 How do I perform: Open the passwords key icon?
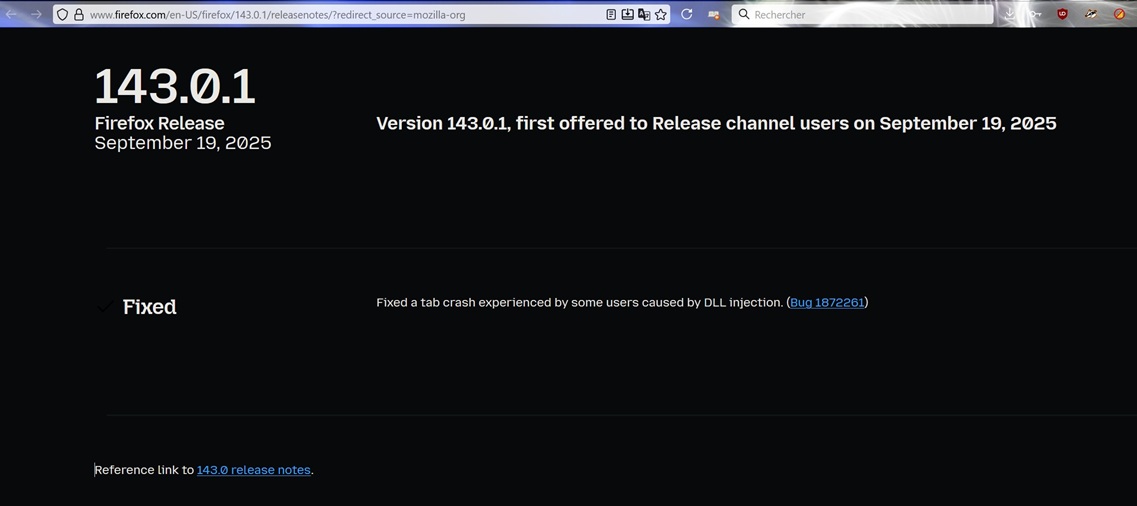coord(1035,14)
